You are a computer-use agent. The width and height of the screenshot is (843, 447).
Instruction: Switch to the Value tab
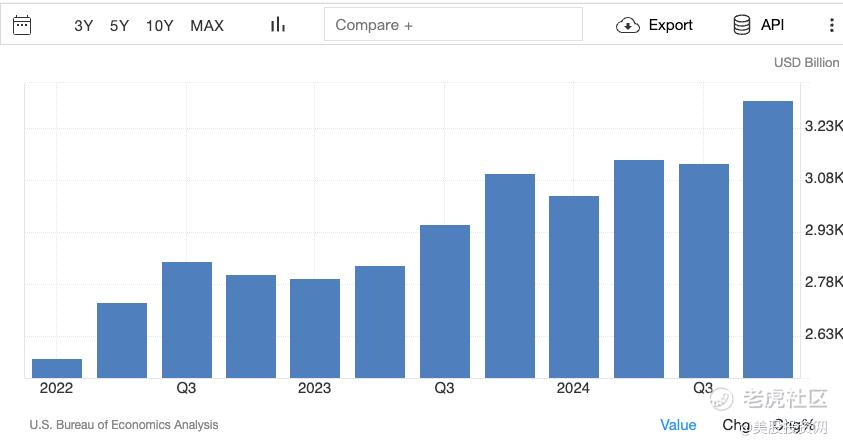678,425
